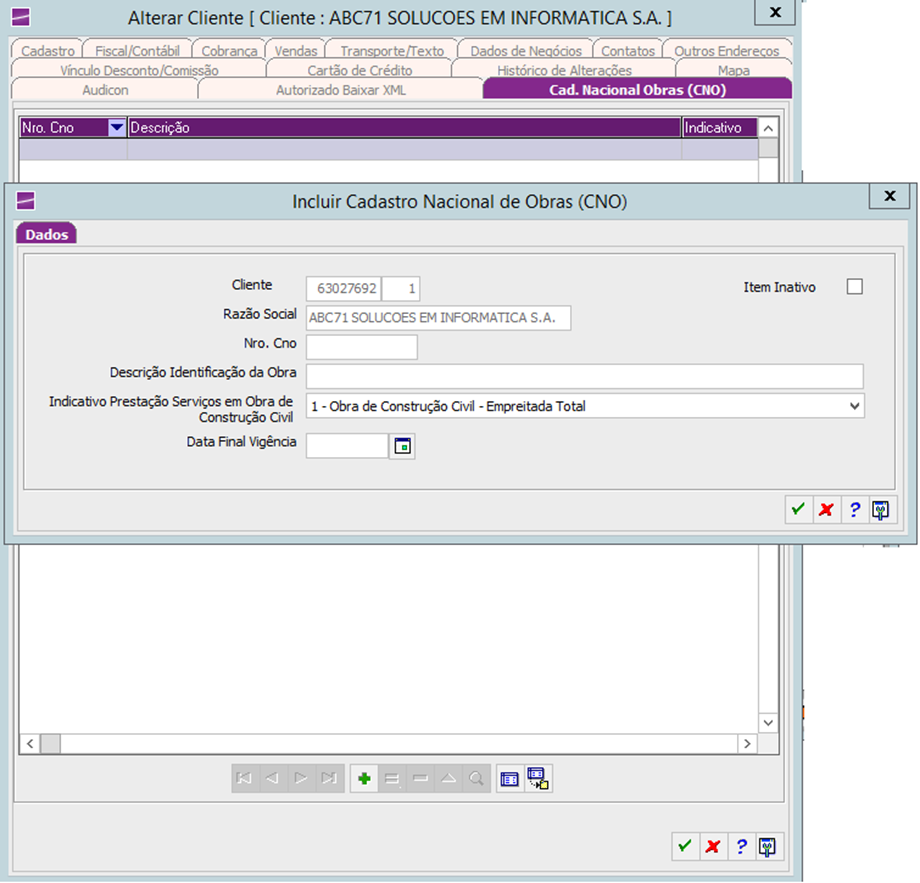The image size is (920, 883).
Task: Click the Cliente code field 63027692
Action: click(x=343, y=289)
